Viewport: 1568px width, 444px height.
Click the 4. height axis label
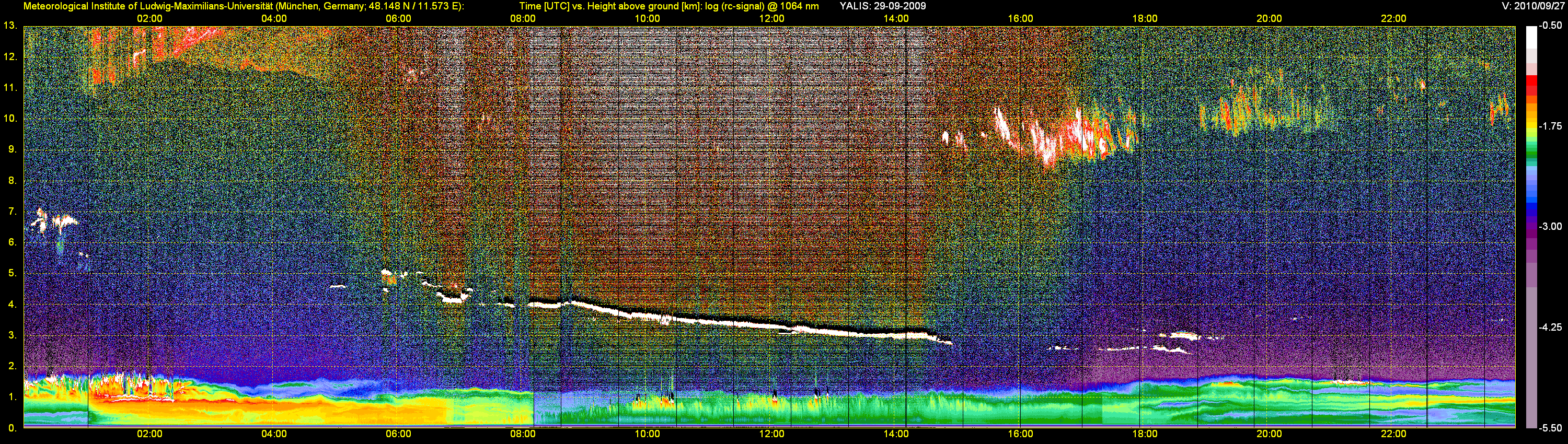(12, 304)
